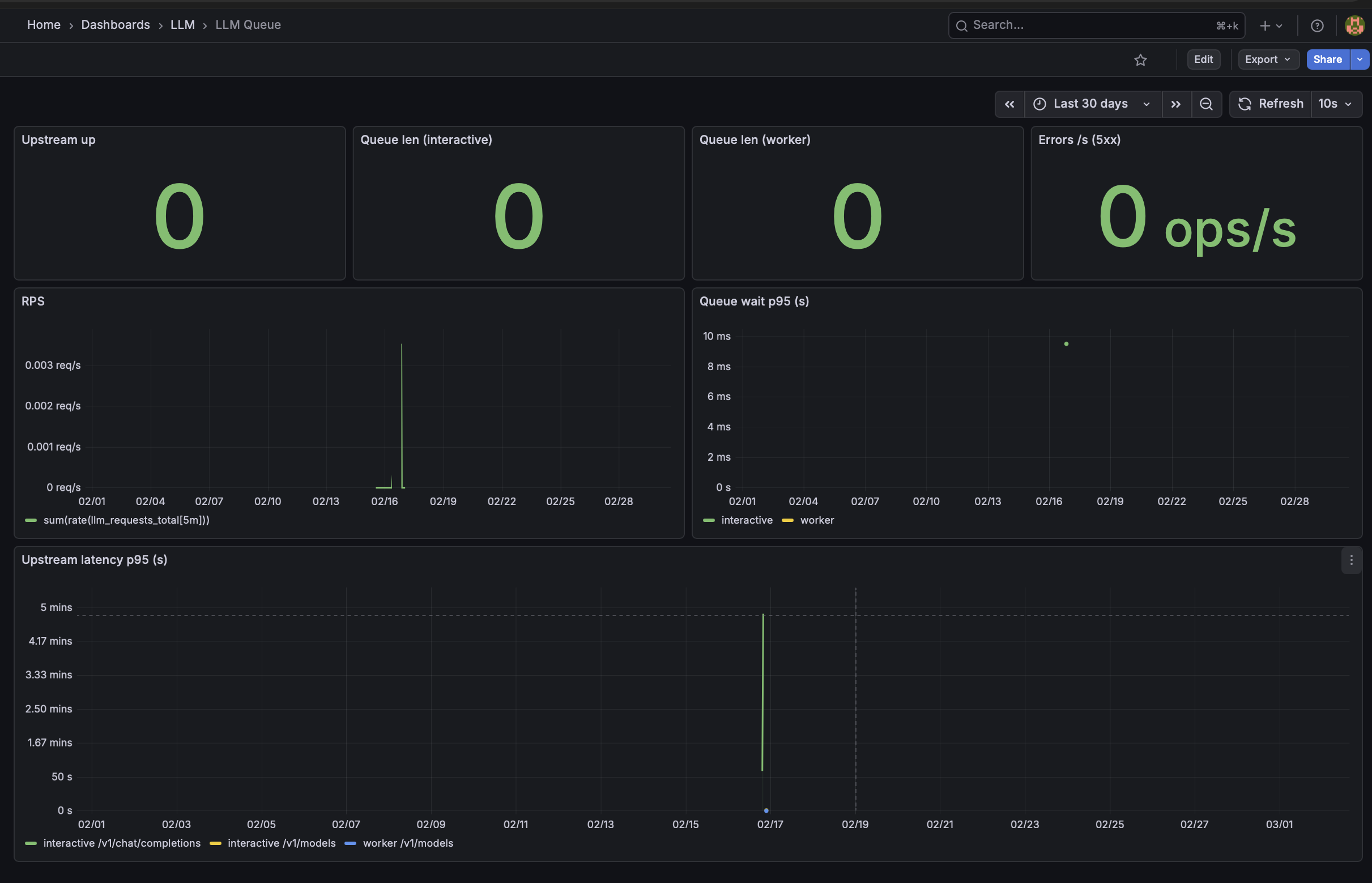Open the clock time picker icon
The height and width of the screenshot is (883, 1372).
[x=1040, y=104]
